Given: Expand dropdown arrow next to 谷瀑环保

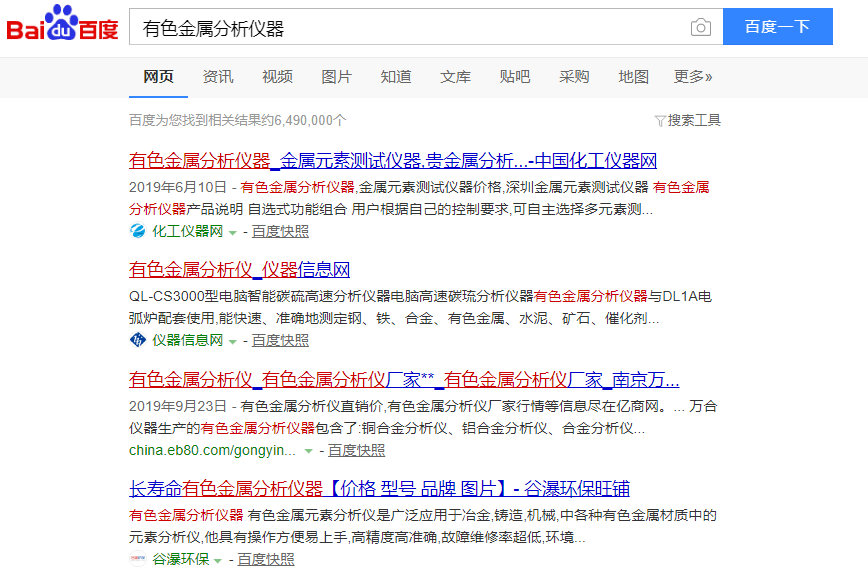Looking at the screenshot, I should tap(218, 561).
